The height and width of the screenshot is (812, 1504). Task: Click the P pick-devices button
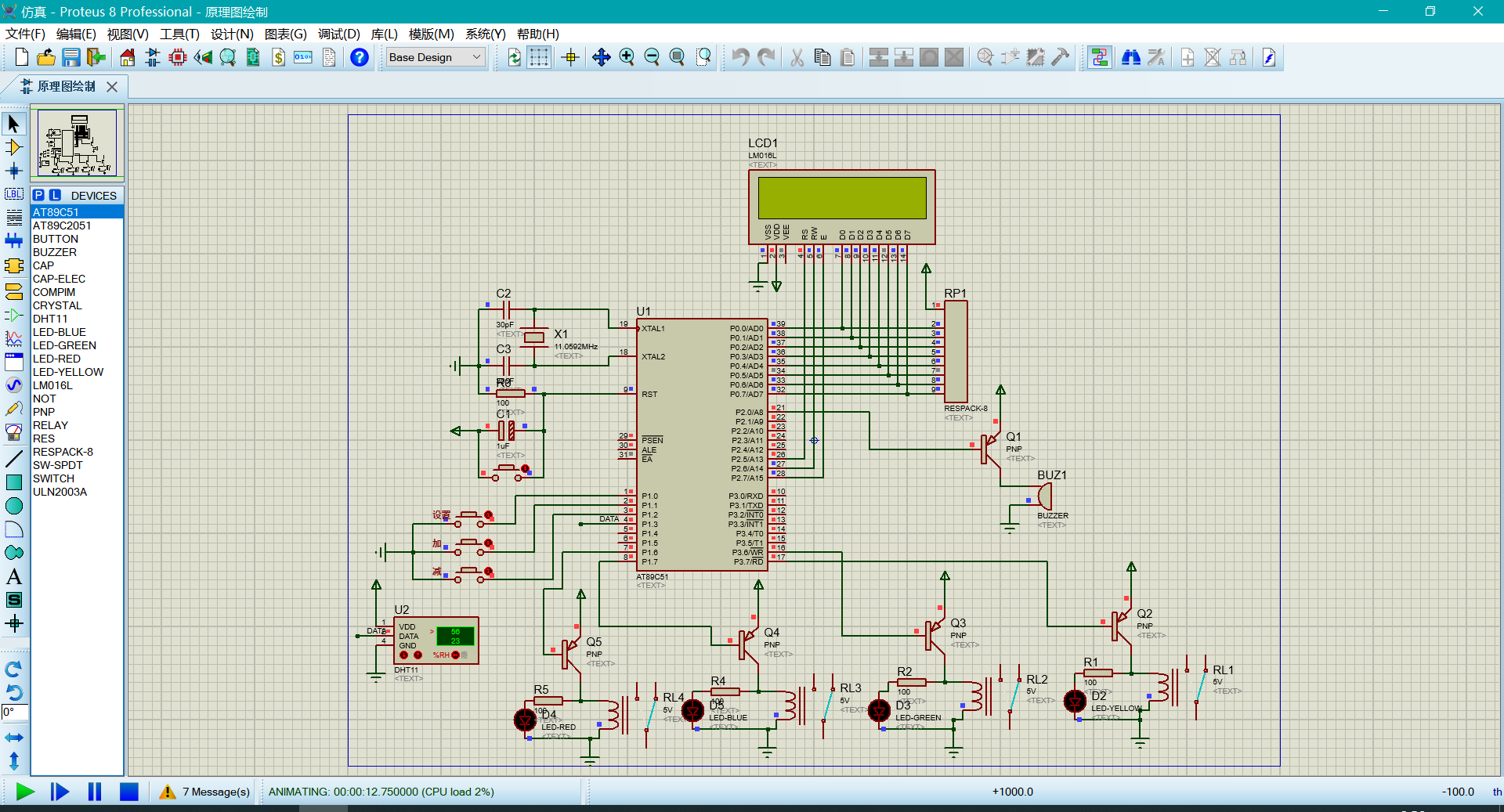point(38,195)
